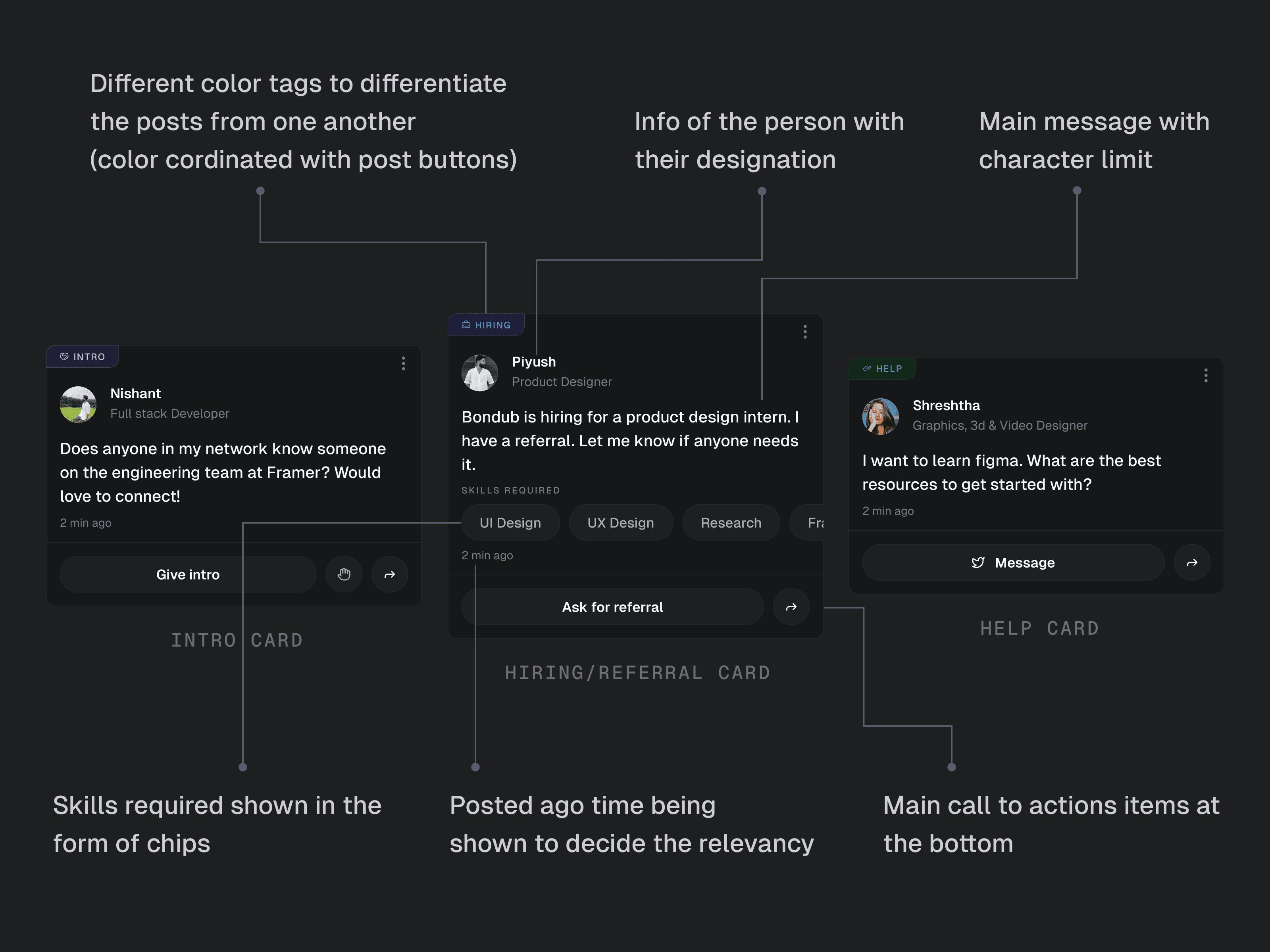The image size is (1270, 952).
Task: Open three-dot menu on Piyush's hiring card
Action: pyautogui.click(x=805, y=332)
